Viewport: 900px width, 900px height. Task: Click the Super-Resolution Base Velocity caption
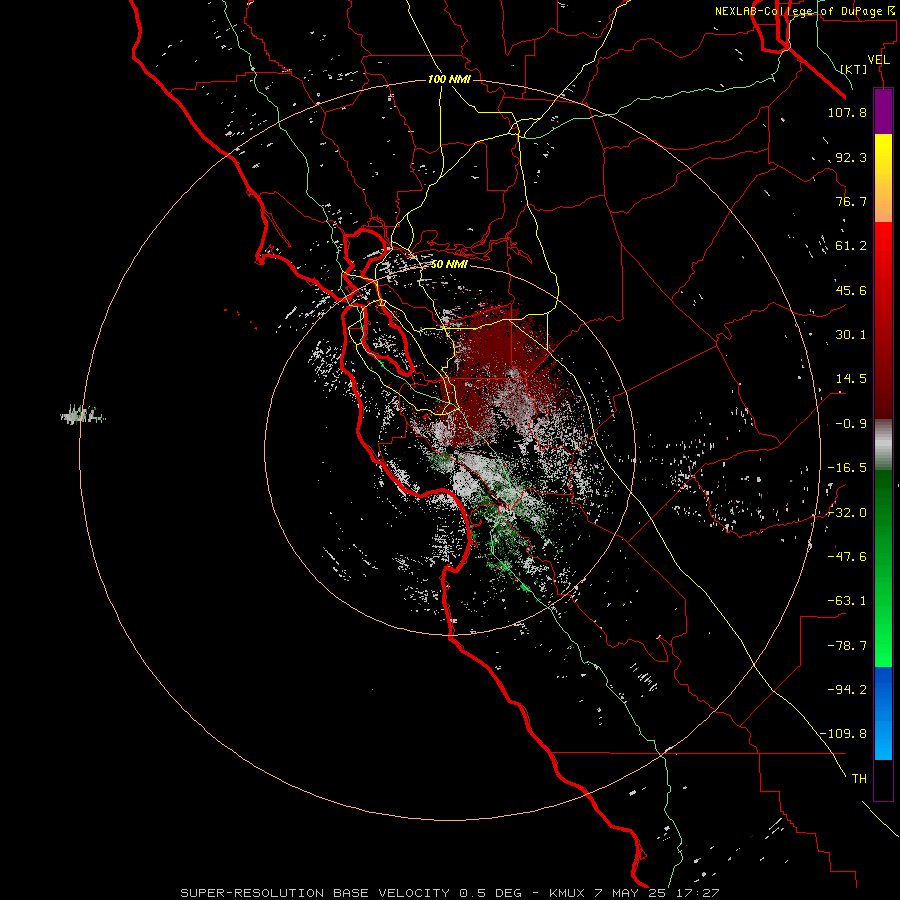pyautogui.click(x=449, y=893)
